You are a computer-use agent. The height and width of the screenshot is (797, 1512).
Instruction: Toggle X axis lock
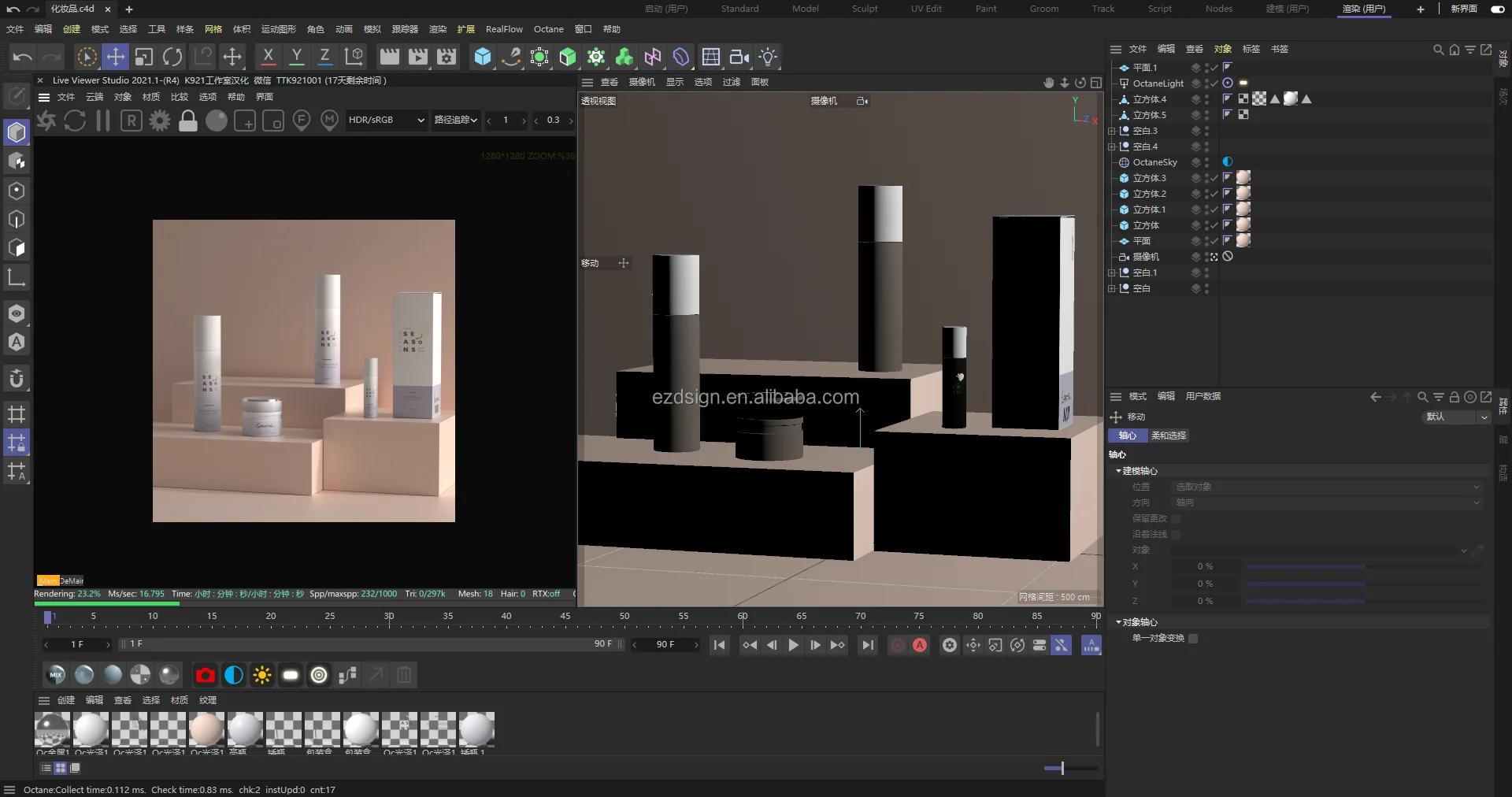268,57
